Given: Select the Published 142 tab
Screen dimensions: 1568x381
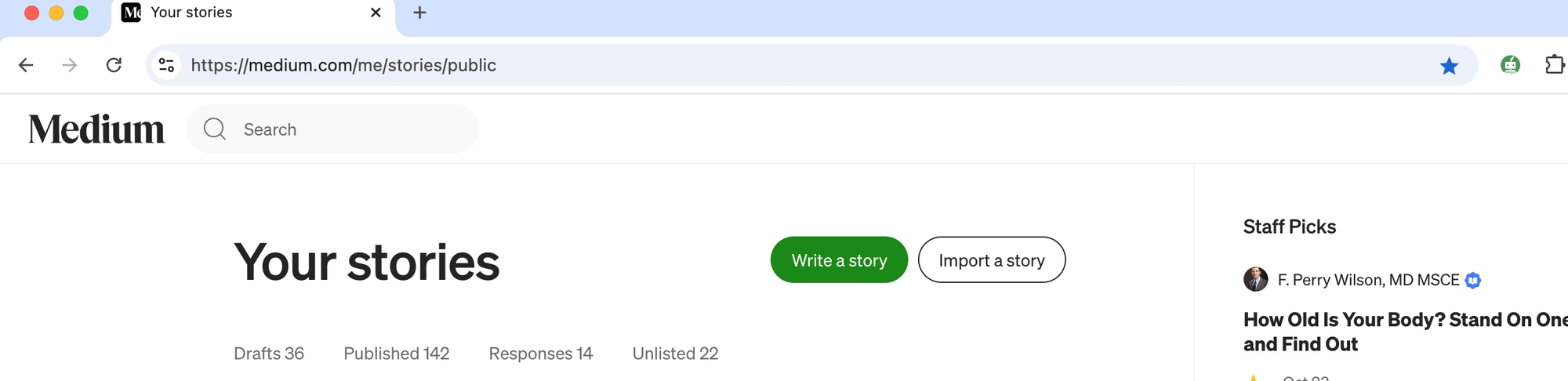Looking at the screenshot, I should point(397,354).
